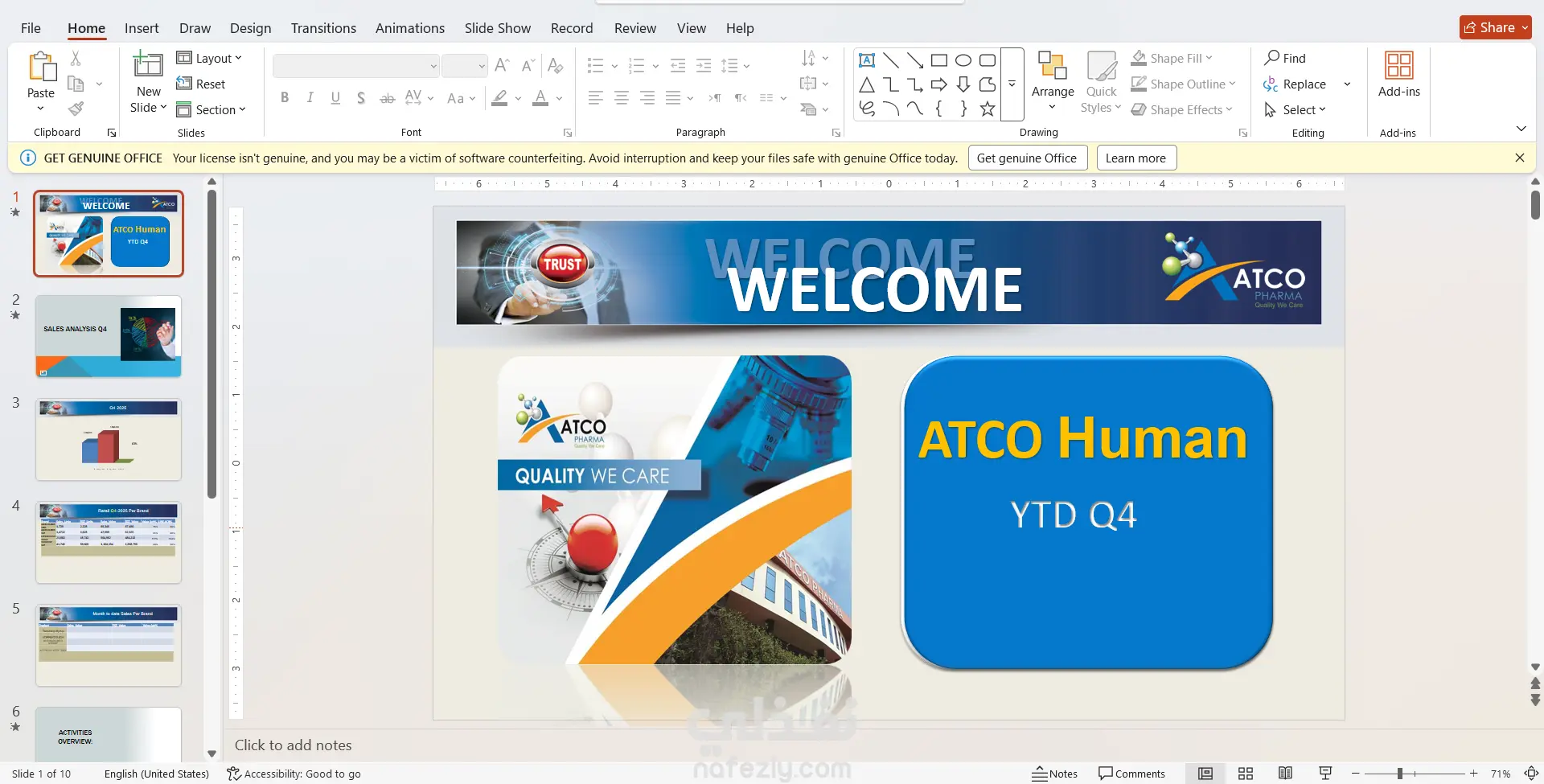
Task: Select the Sales Analysis Q4 slide thumbnail
Action: (109, 337)
